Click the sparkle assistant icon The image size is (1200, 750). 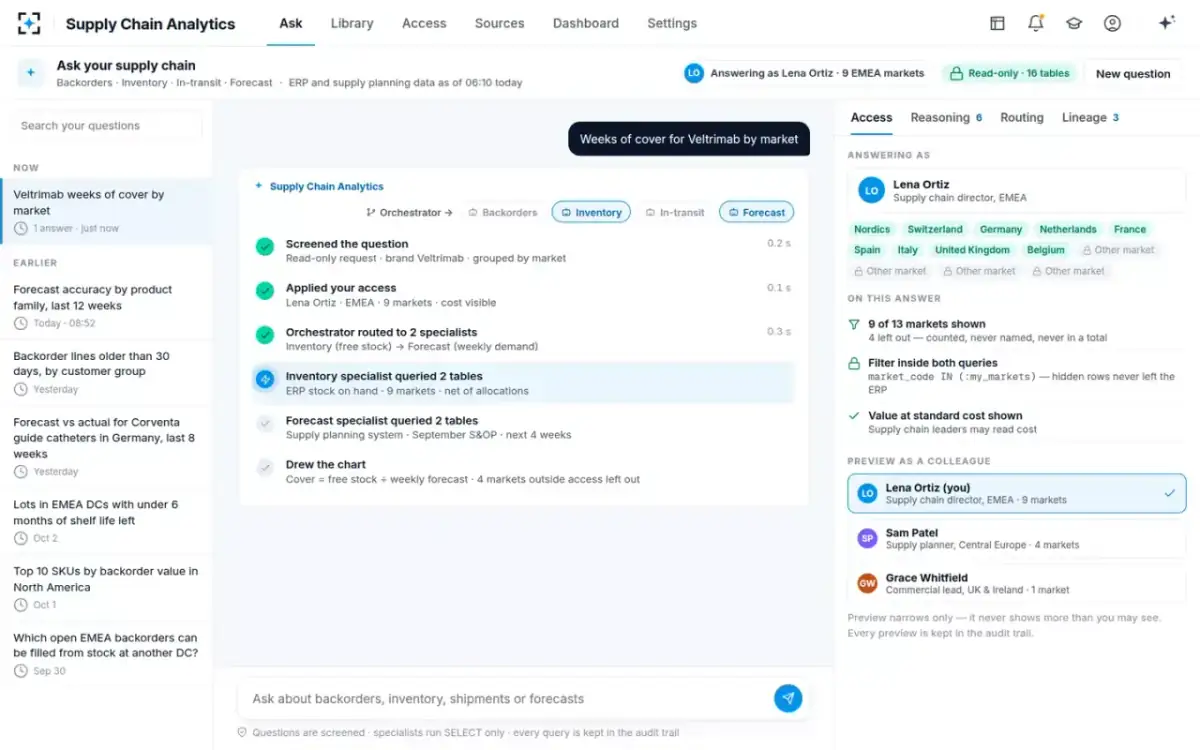pyautogui.click(x=1166, y=23)
